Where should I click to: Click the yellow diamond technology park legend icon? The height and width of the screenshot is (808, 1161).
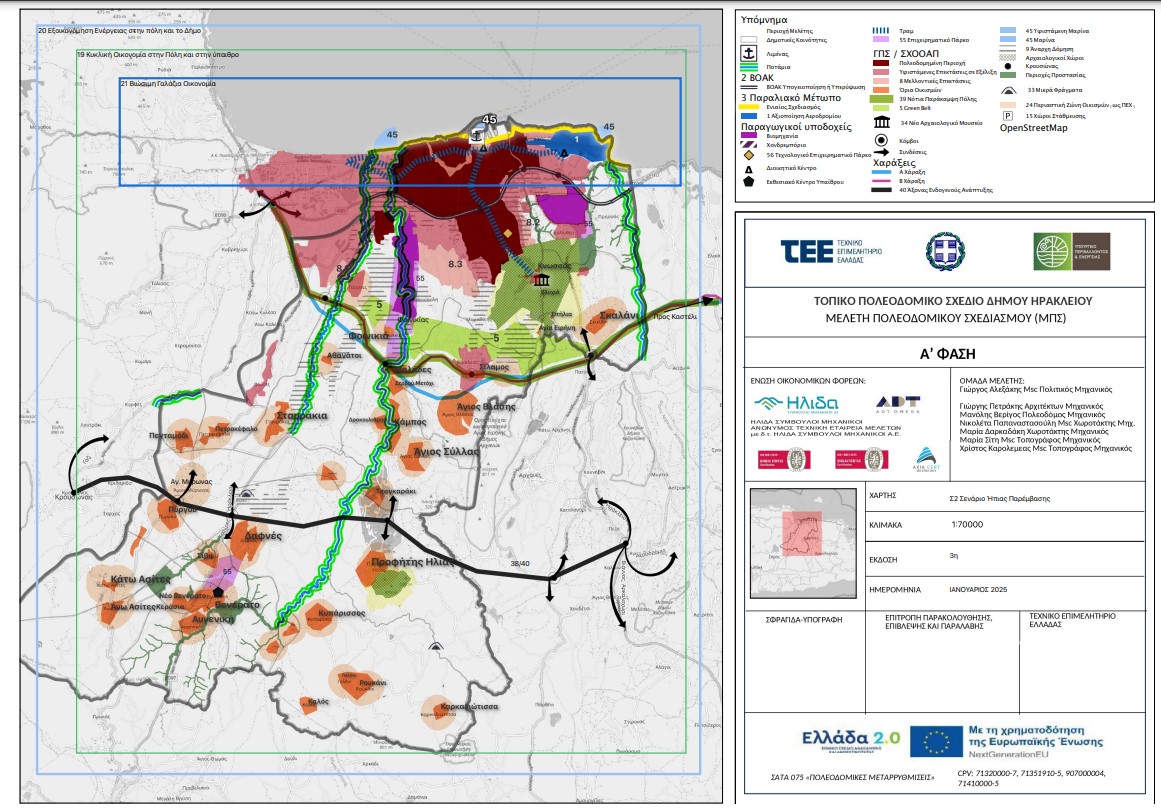(x=747, y=156)
